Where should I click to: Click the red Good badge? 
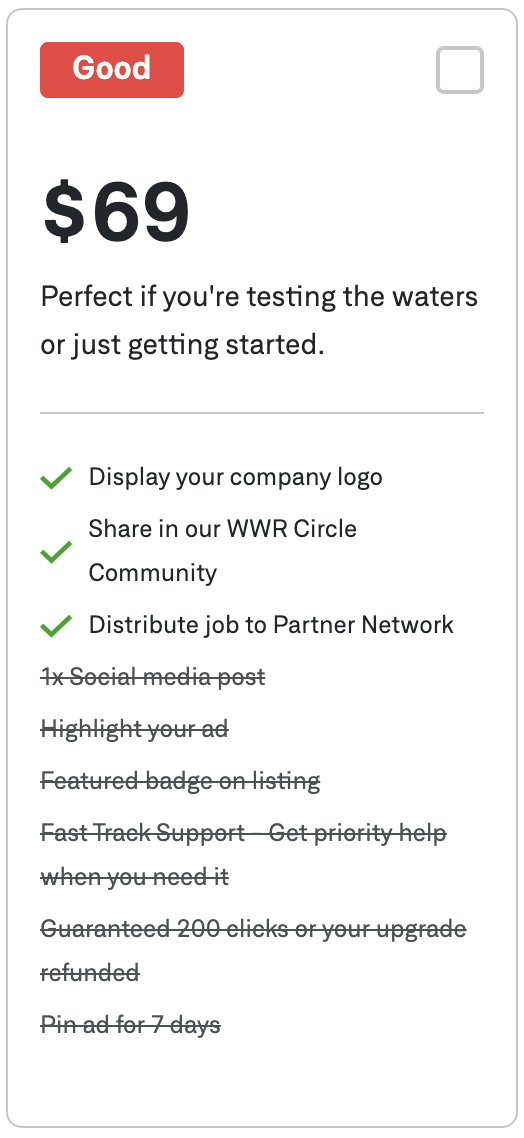112,70
